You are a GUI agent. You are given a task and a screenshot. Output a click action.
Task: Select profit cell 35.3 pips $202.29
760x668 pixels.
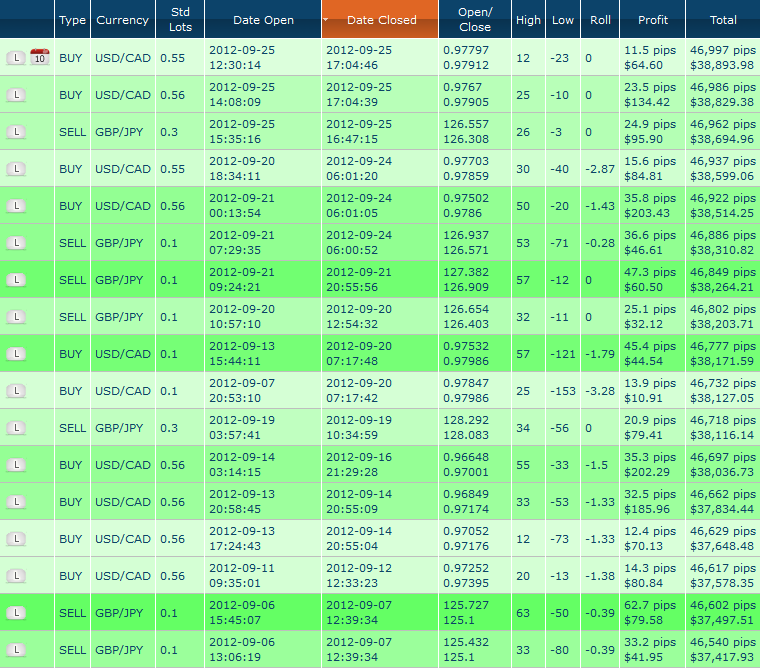point(652,464)
